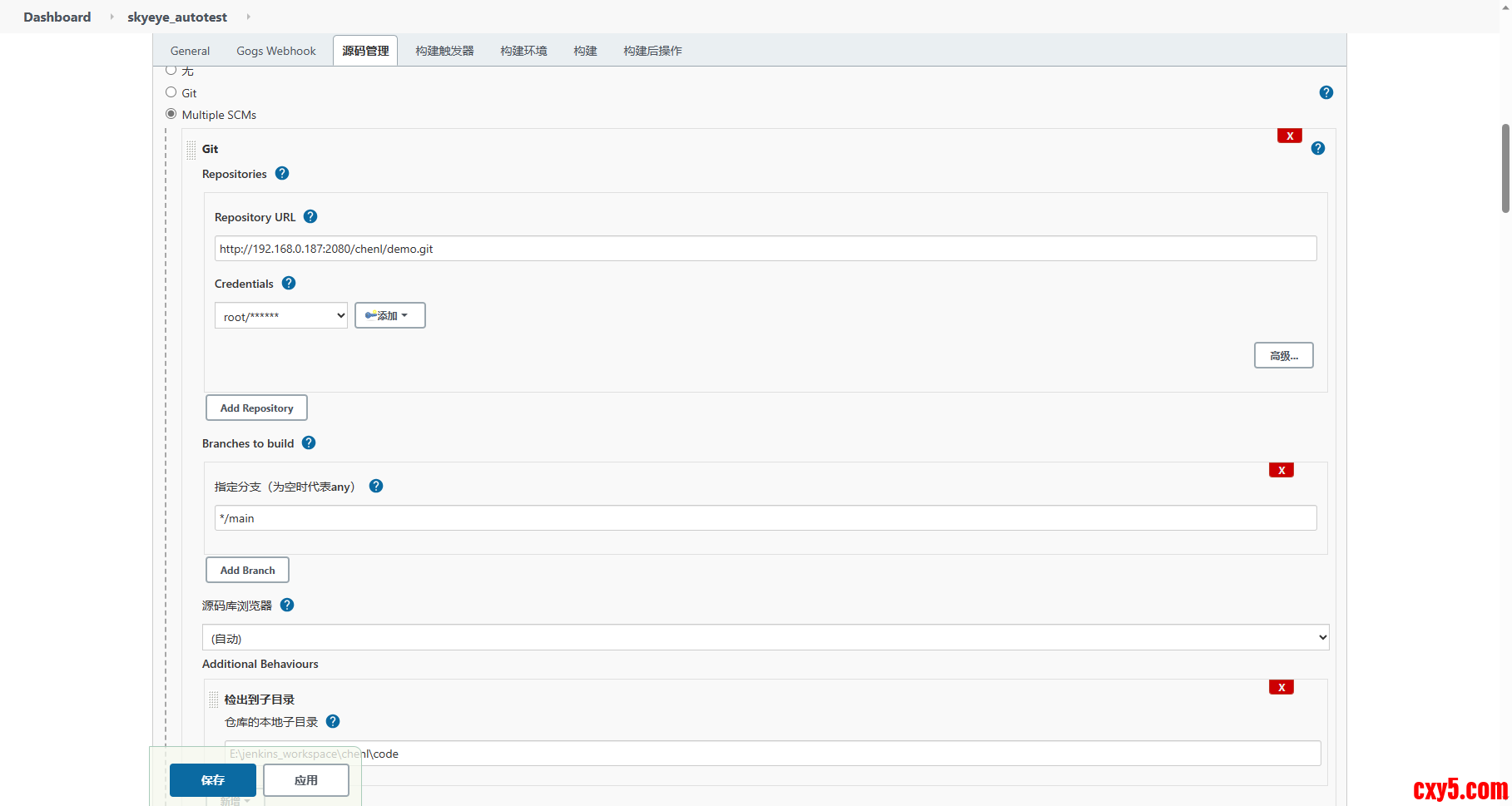This screenshot has width=1512, height=806.
Task: Delete the Git SCM with red X
Action: [x=1289, y=136]
